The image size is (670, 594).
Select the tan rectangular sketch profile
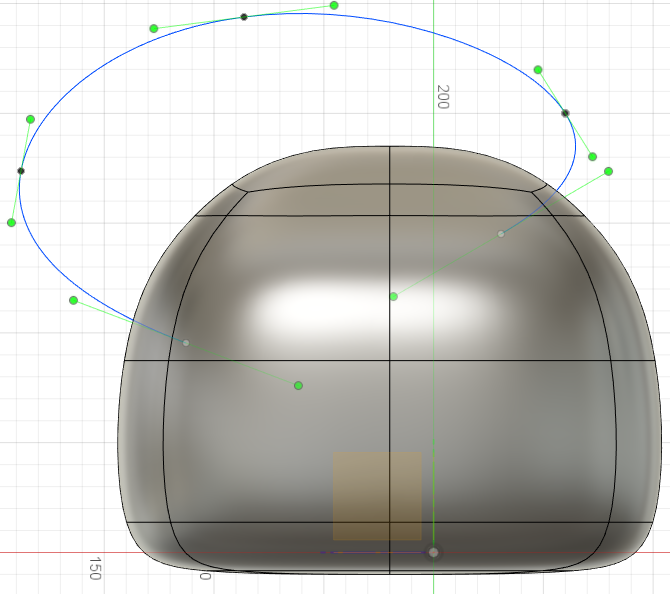377,496
